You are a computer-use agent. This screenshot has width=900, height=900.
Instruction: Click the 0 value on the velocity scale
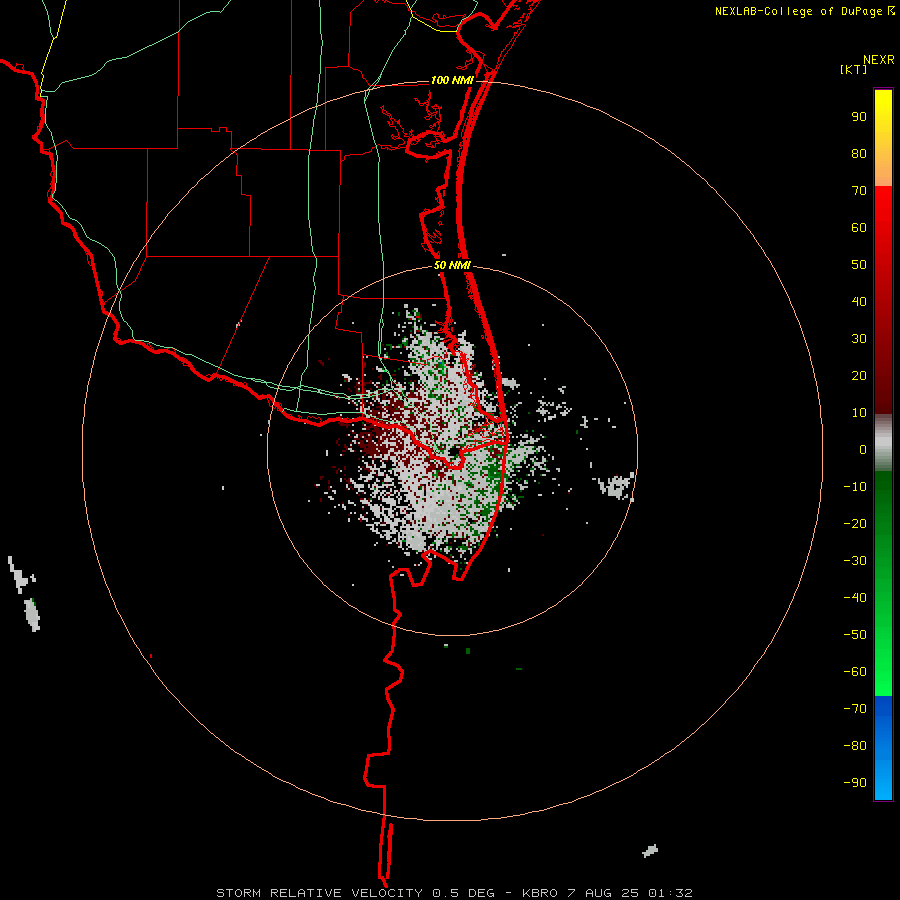863,450
